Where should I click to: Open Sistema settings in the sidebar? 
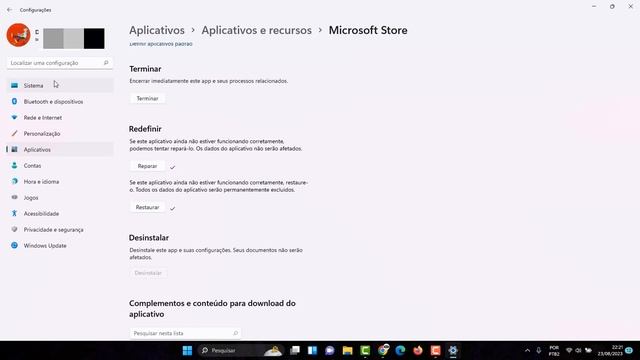tap(60, 85)
